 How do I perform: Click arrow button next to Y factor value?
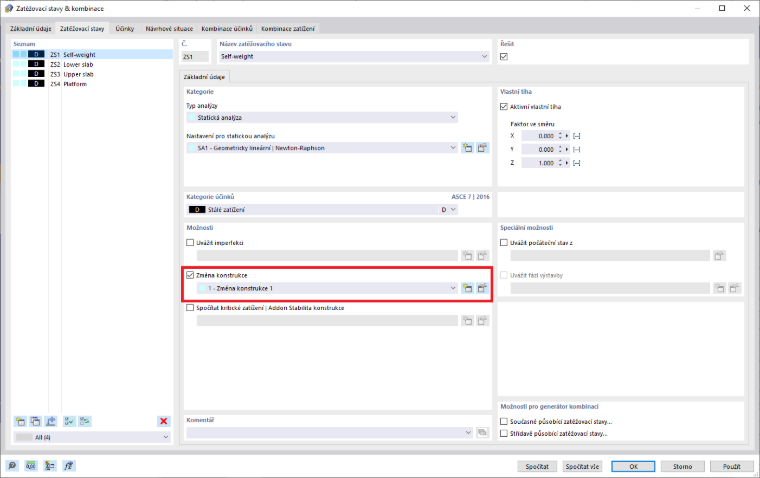coord(567,149)
